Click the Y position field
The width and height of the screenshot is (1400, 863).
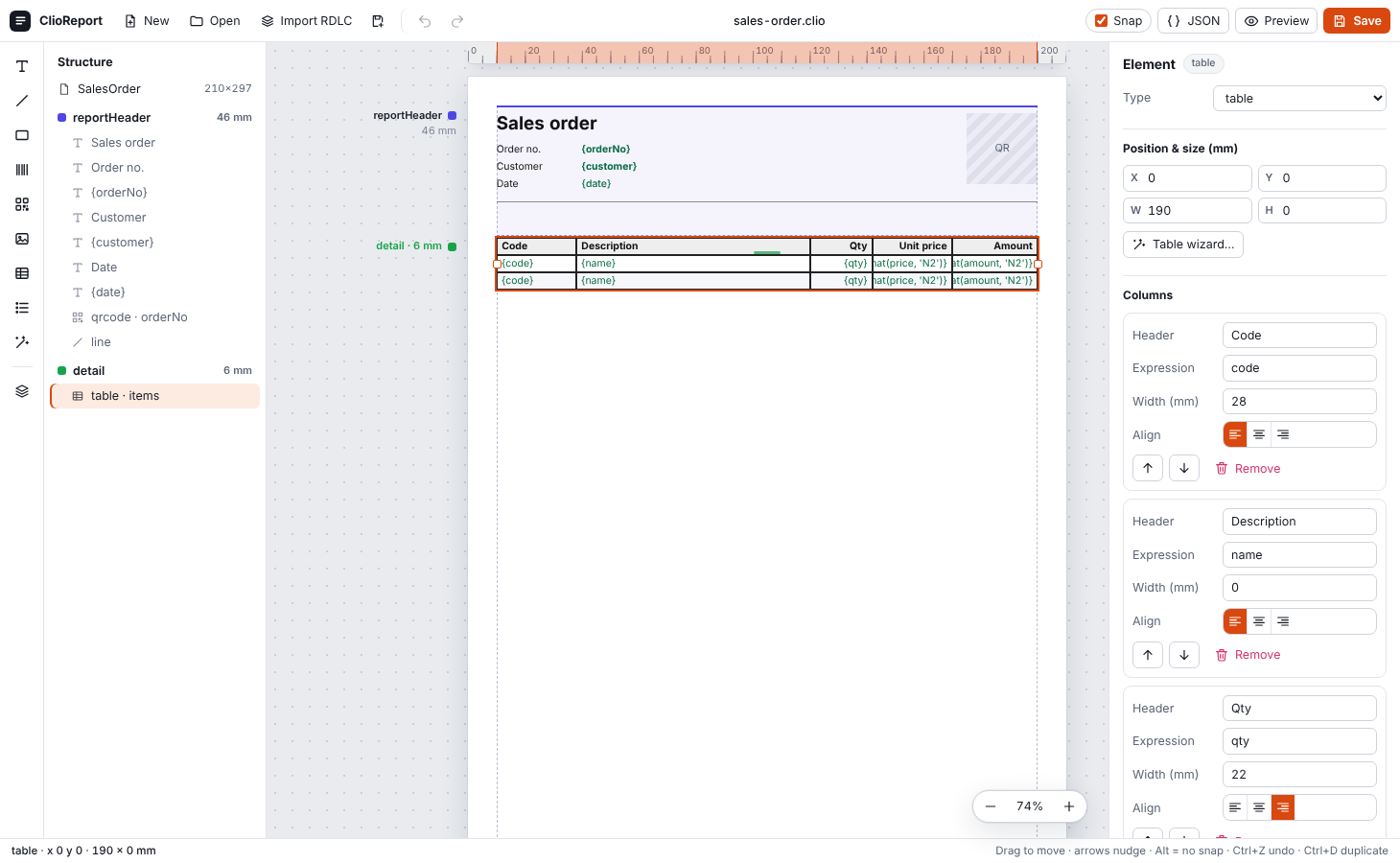pos(1322,178)
